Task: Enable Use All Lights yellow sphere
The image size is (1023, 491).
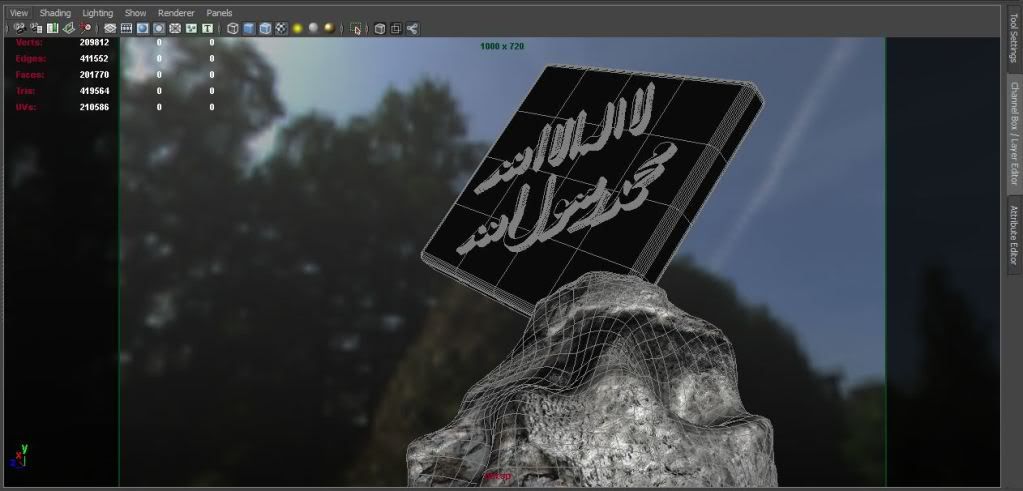Action: point(298,28)
